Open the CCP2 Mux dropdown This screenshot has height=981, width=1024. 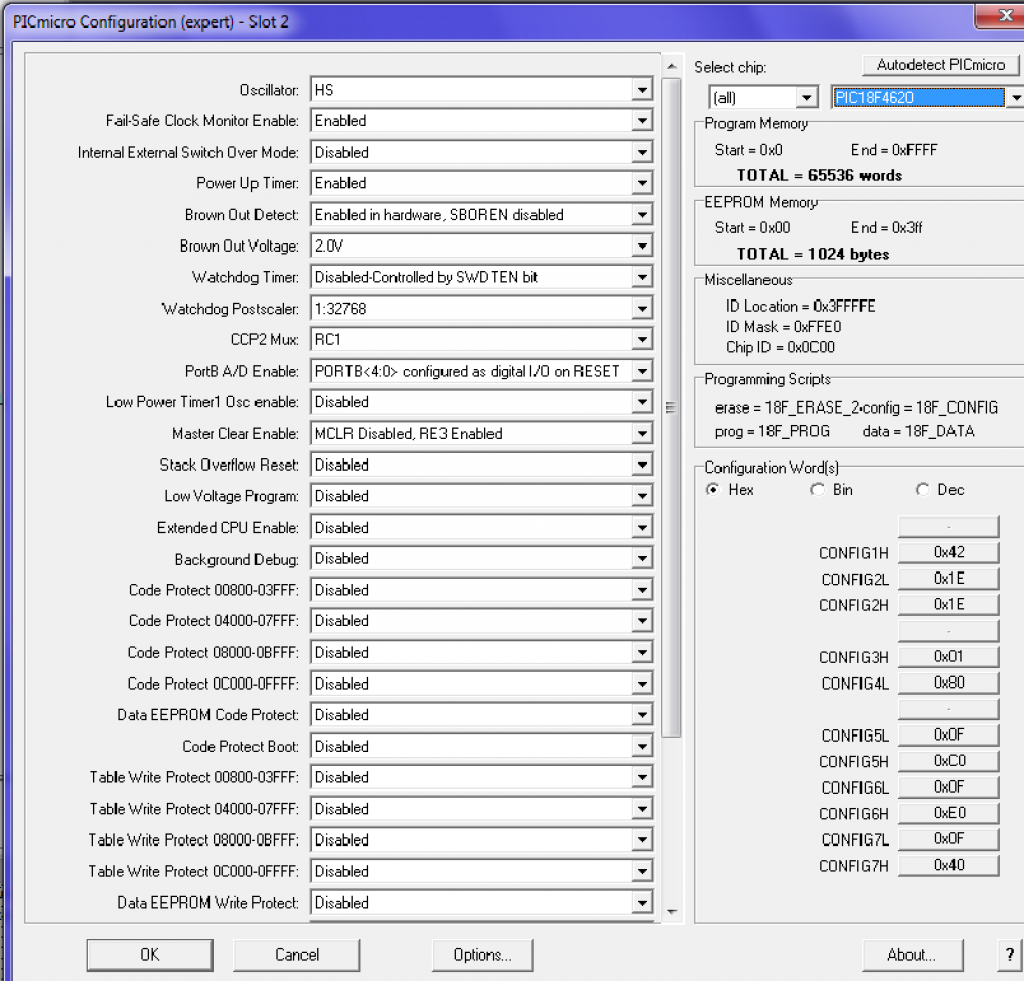click(x=481, y=340)
